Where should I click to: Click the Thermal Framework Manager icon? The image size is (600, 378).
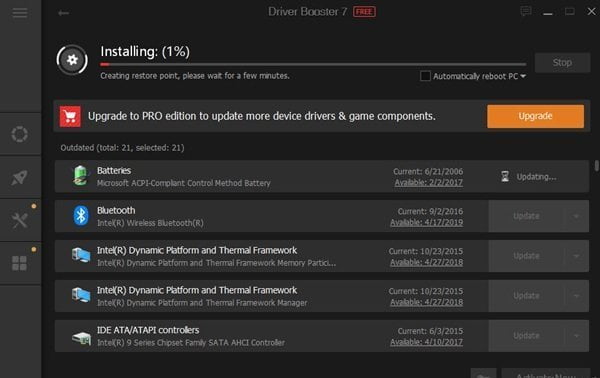coord(81,295)
